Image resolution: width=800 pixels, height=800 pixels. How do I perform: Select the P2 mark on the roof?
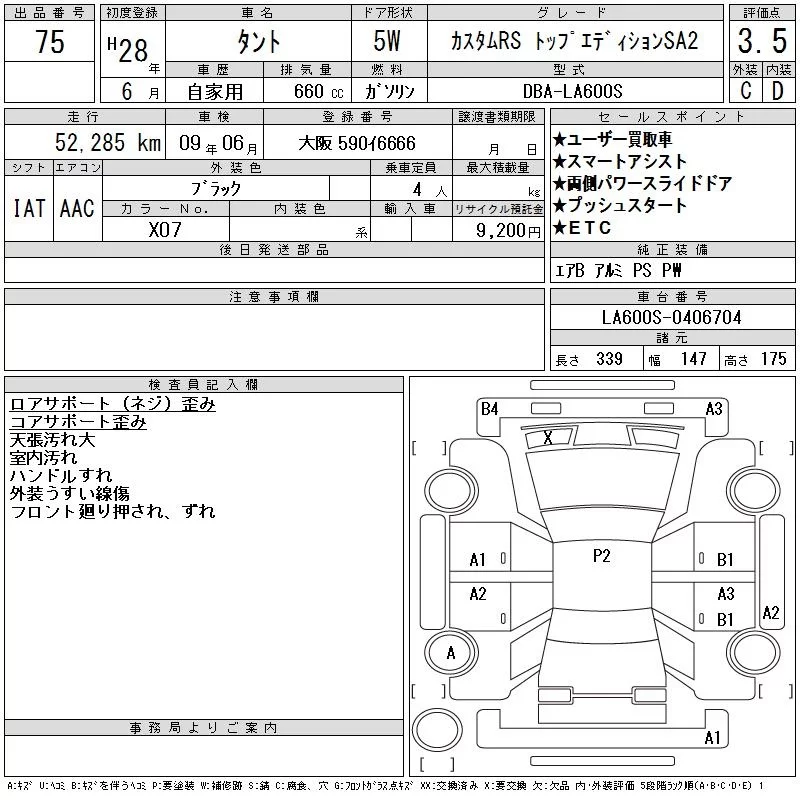(602, 556)
